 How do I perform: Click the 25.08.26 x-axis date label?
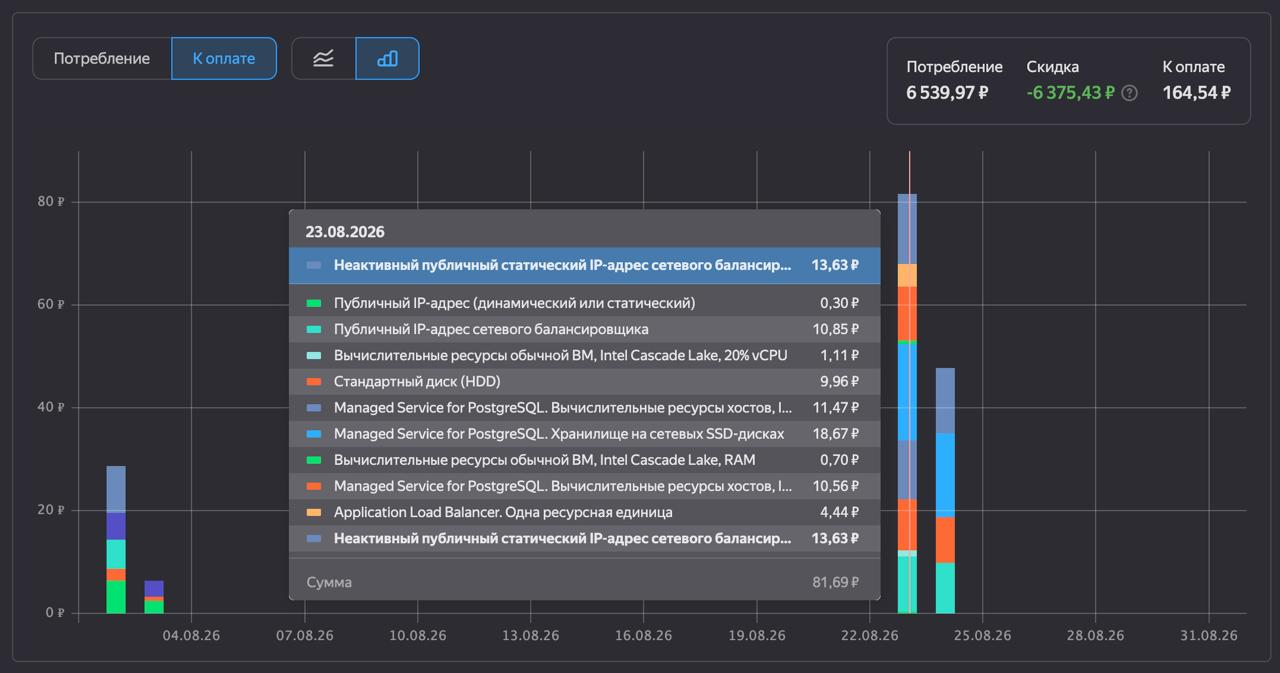click(x=983, y=635)
